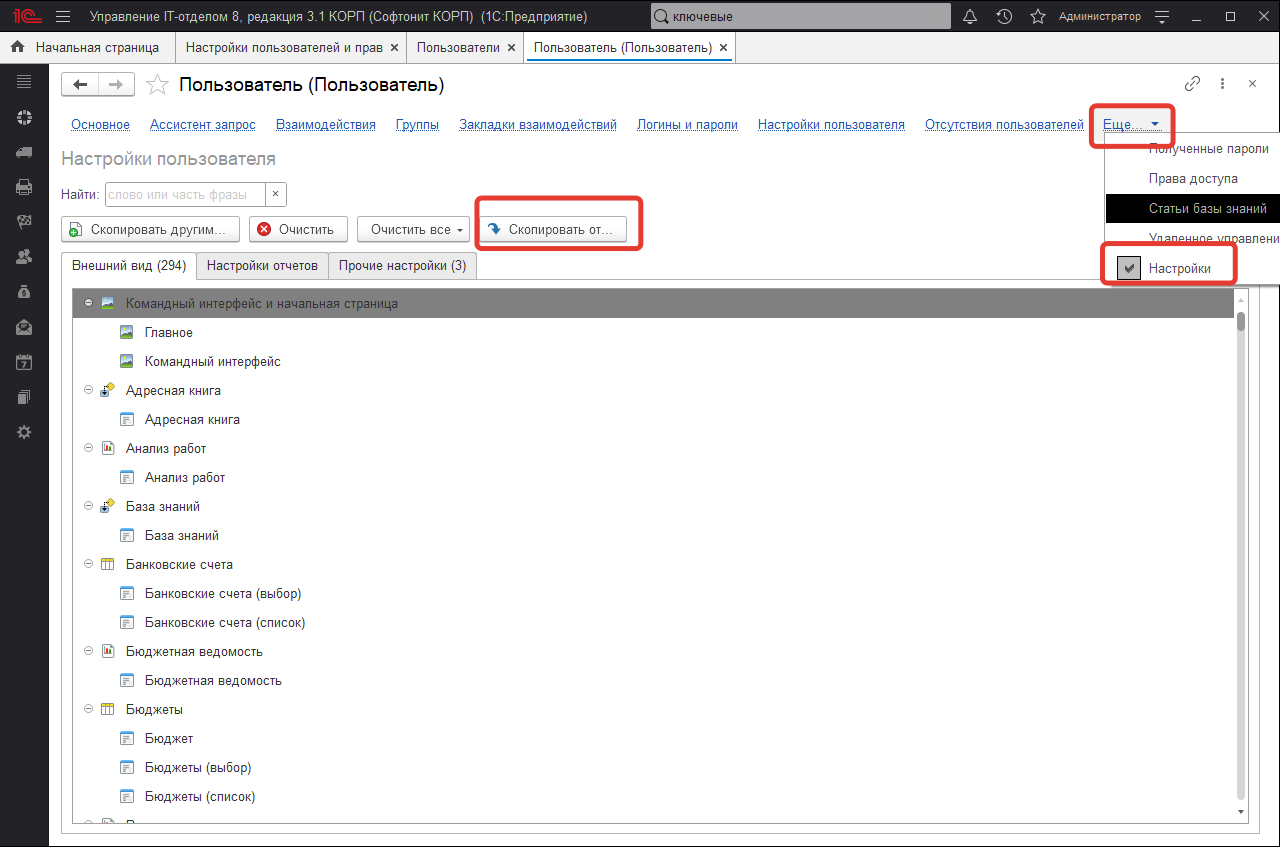Click the truck icon in sidebar
The height and width of the screenshot is (847, 1280).
(x=24, y=152)
